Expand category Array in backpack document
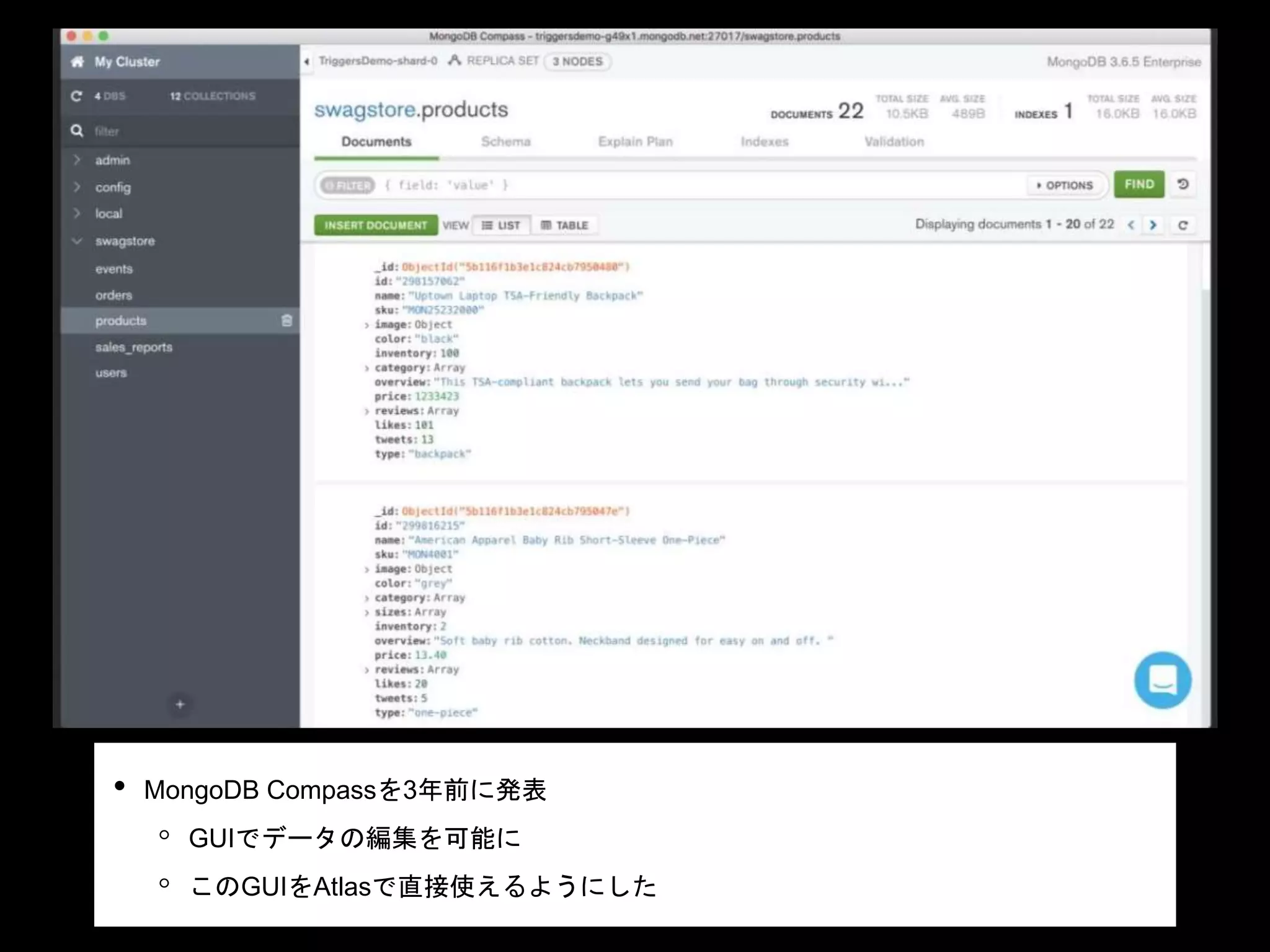Image resolution: width=1270 pixels, height=952 pixels. (366, 368)
